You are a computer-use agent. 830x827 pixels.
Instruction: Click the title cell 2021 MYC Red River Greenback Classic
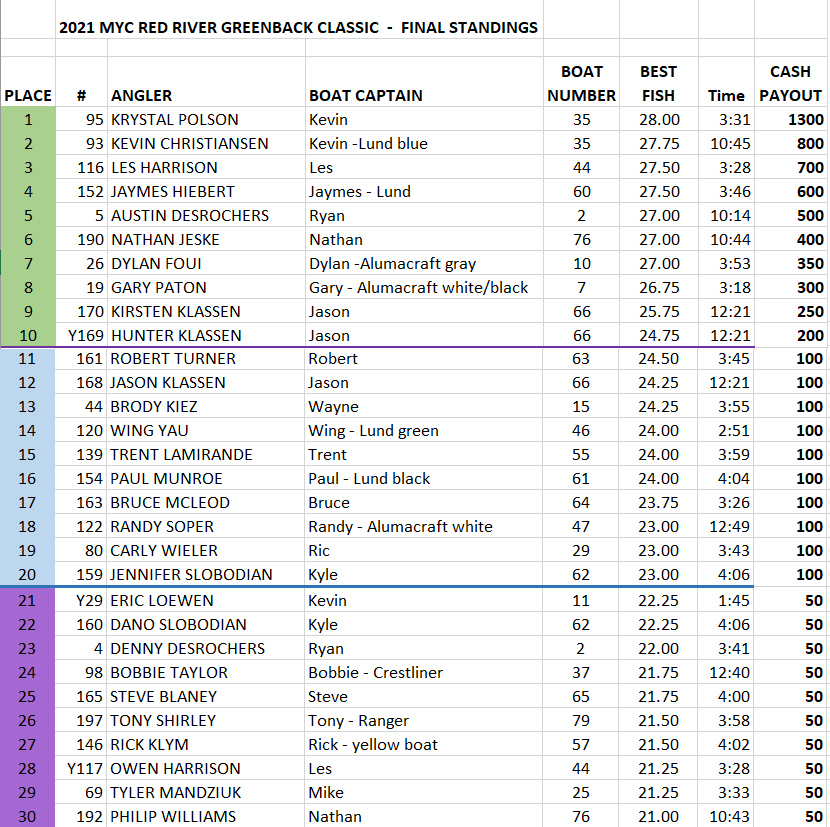coord(298,27)
